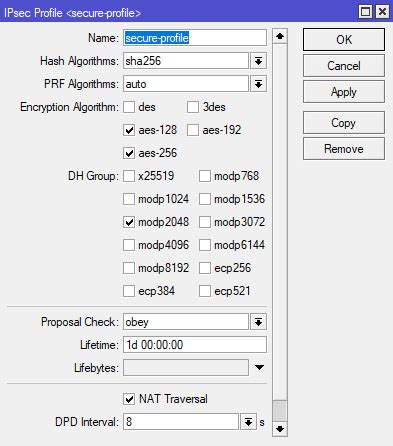Apply the profile settings
Viewport: 393px width, 446px height.
point(344,92)
